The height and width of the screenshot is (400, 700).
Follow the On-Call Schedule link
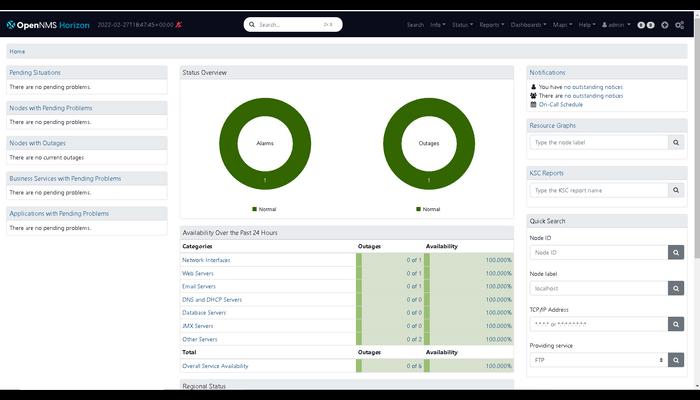560,104
